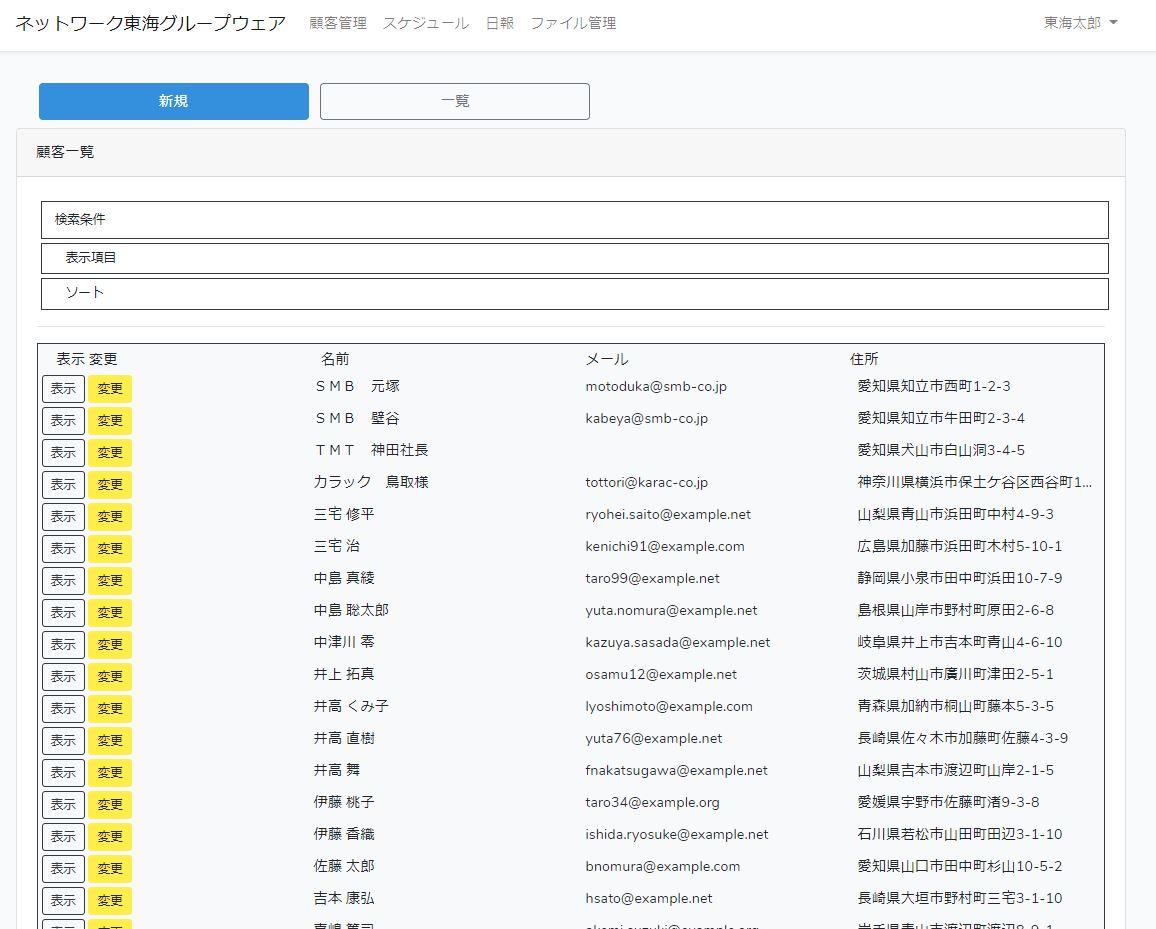
Task: Click the address 愛知県知立市西町1-2-3
Action: point(934,386)
